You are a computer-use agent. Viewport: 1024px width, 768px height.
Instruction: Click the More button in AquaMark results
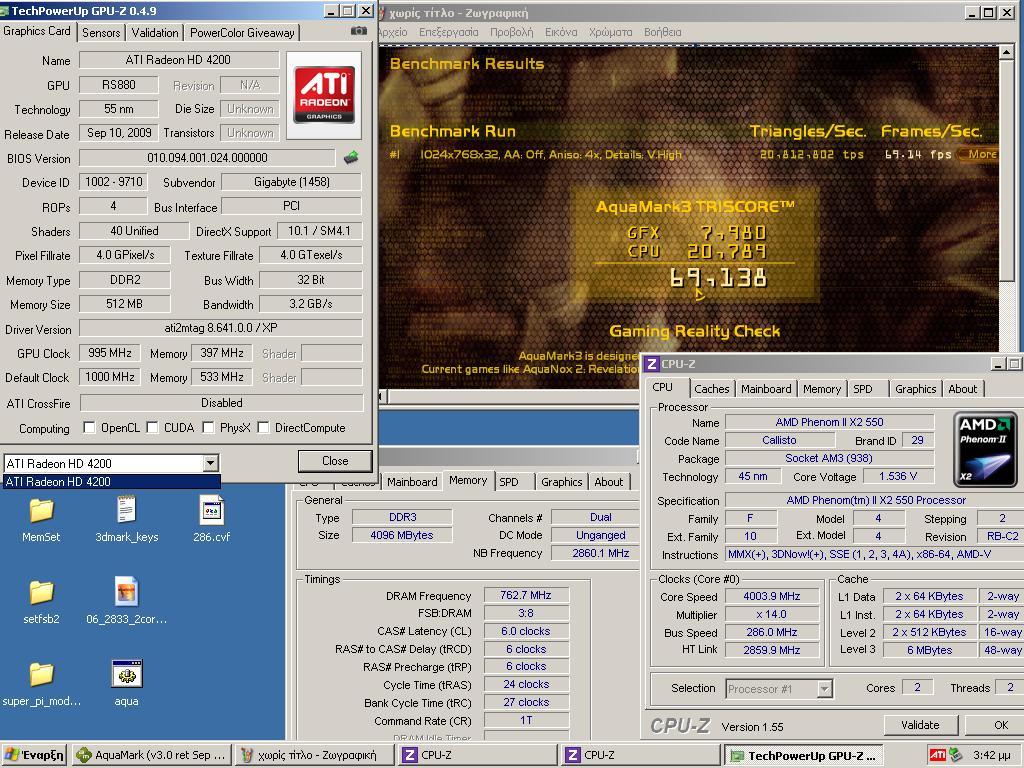pyautogui.click(x=979, y=154)
